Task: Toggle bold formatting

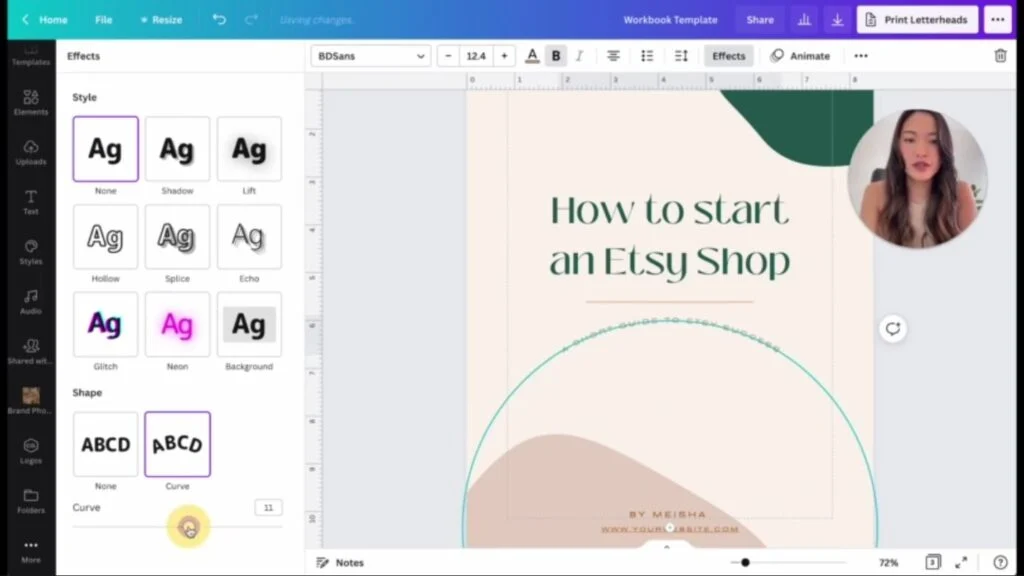Action: pyautogui.click(x=555, y=55)
